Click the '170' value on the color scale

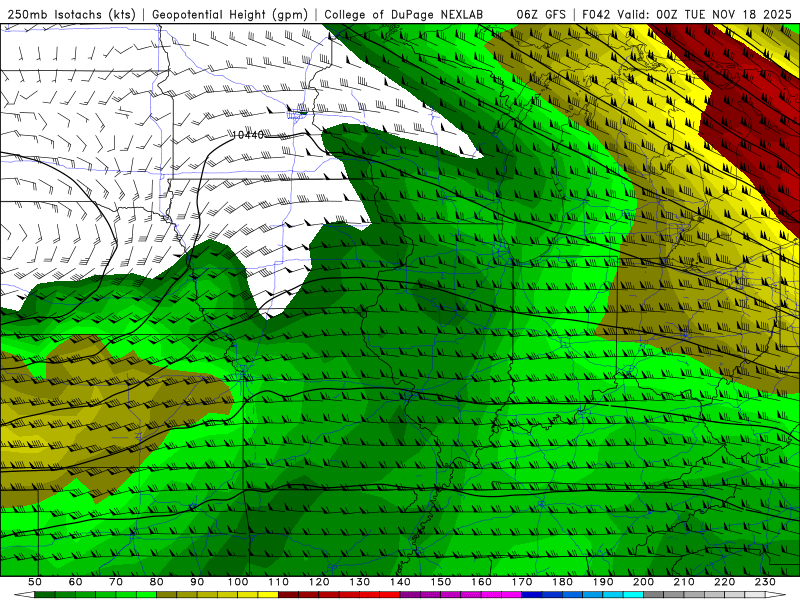coord(522,582)
